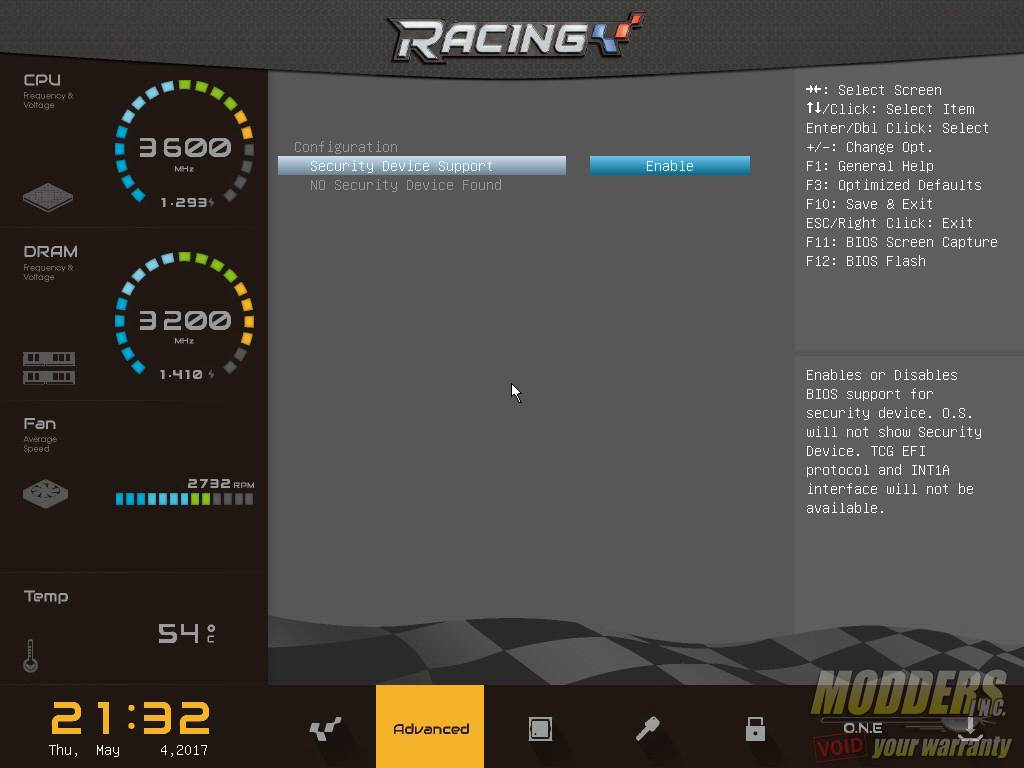Open the Main tab with the Racing logo icon
The height and width of the screenshot is (768, 1024).
coord(325,728)
